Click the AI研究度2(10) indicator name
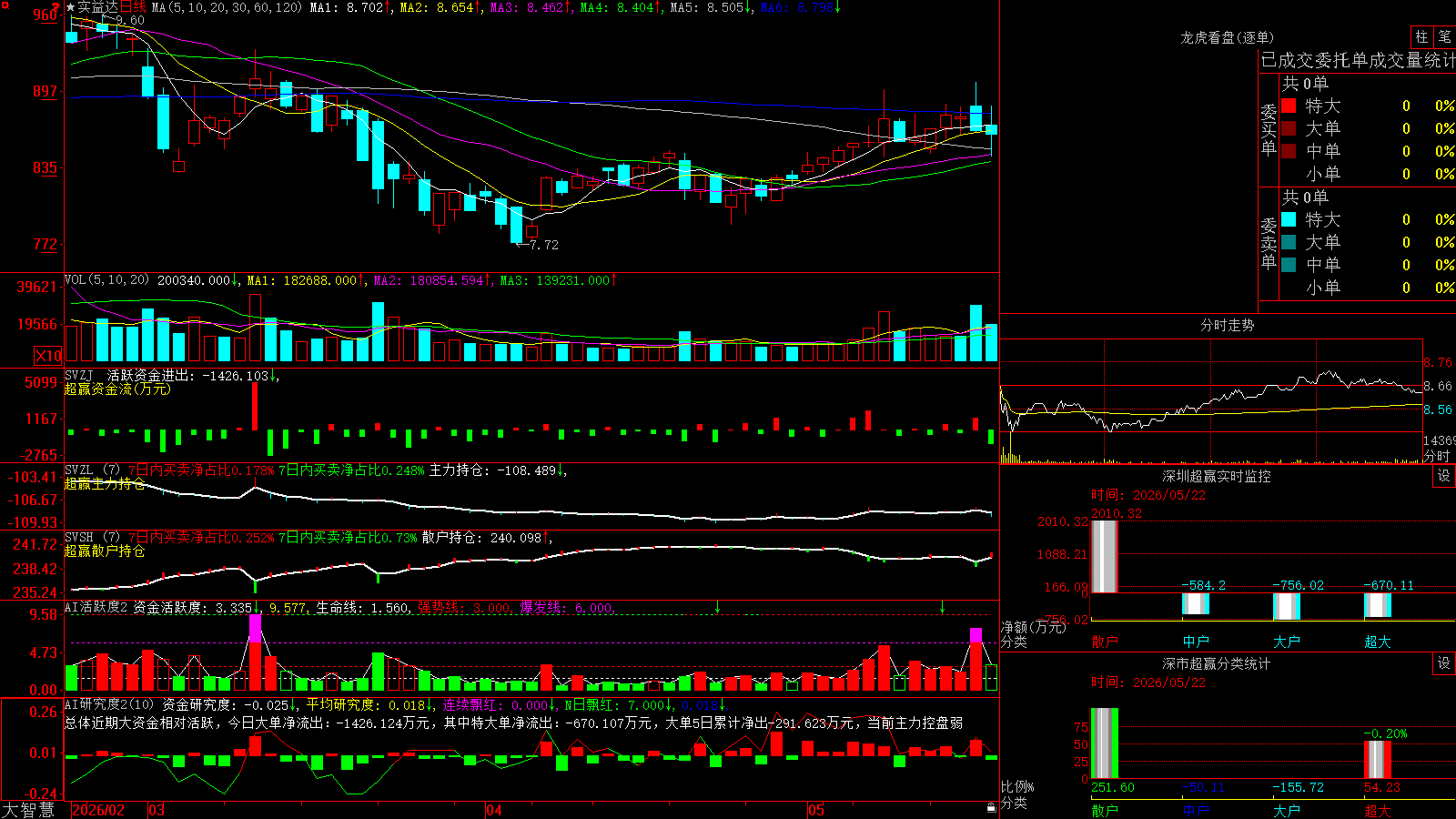 point(110,704)
